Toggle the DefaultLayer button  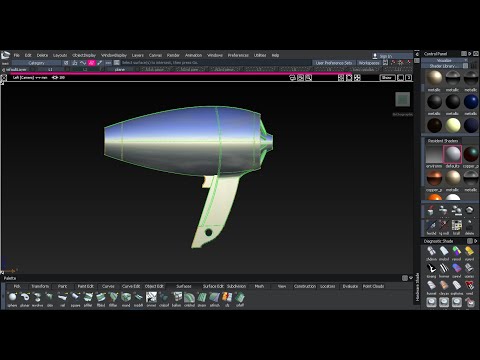point(17,70)
